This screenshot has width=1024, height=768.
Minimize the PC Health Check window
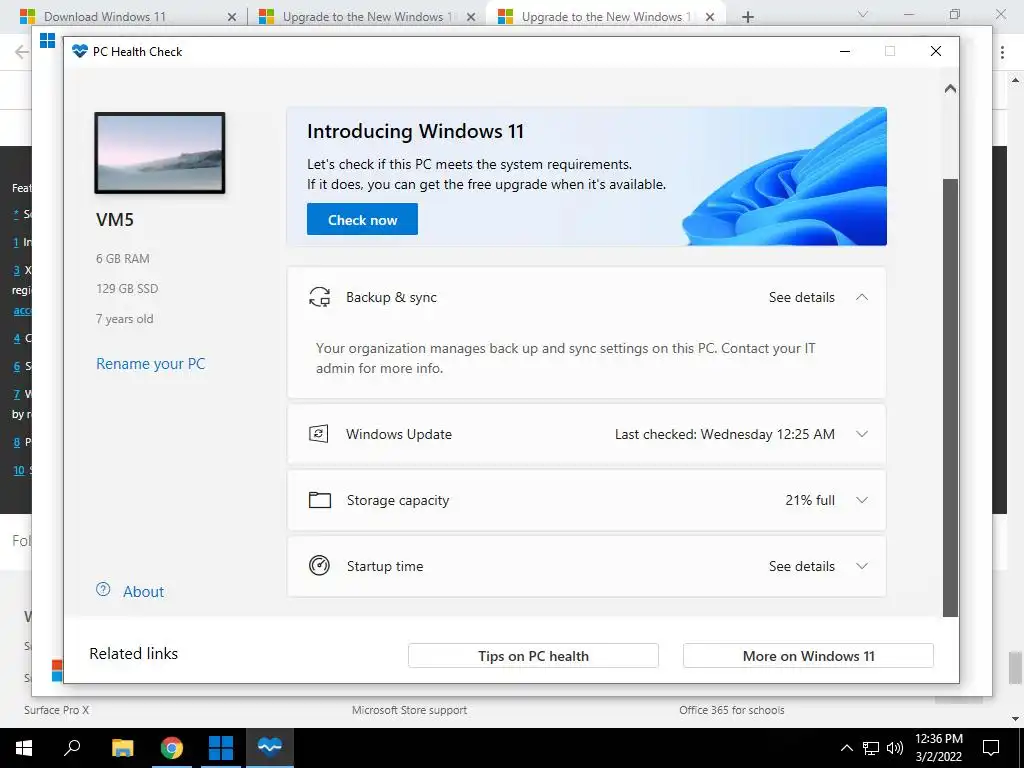point(845,51)
